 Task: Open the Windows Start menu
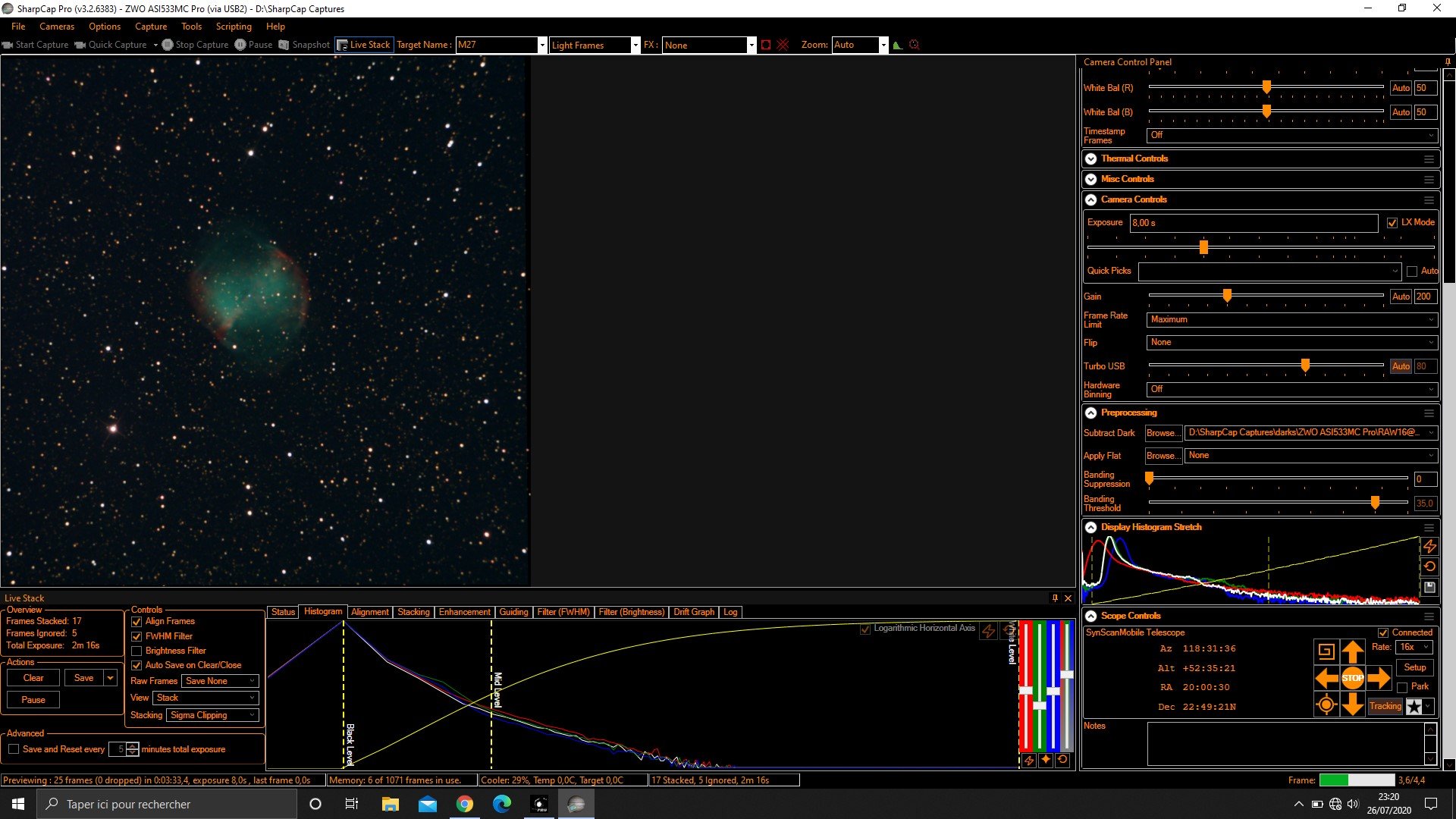(x=18, y=804)
